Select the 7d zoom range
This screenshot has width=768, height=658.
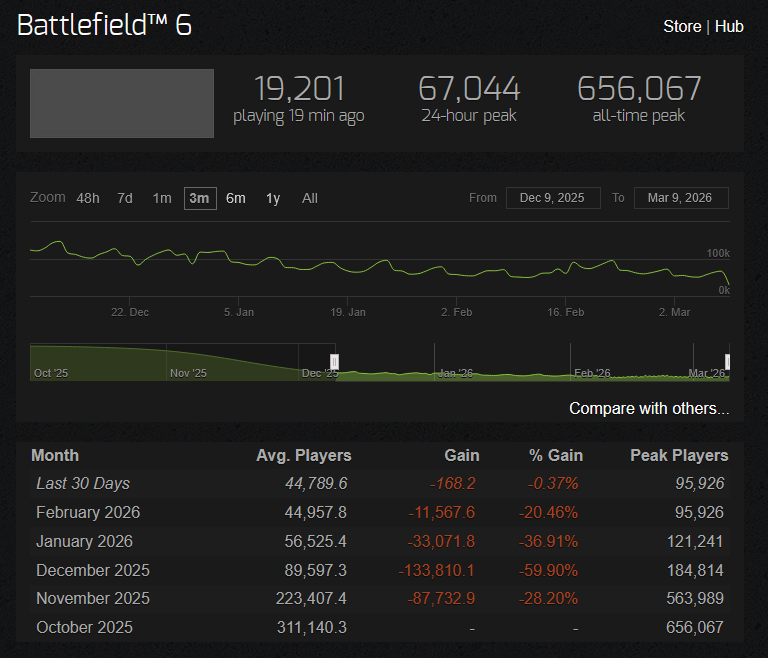[x=125, y=198]
